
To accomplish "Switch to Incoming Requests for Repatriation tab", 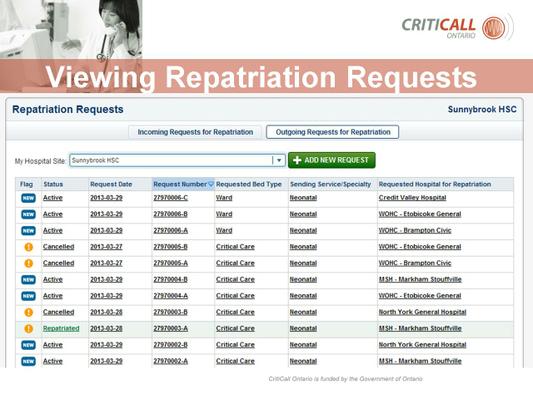I will tap(195, 132).
